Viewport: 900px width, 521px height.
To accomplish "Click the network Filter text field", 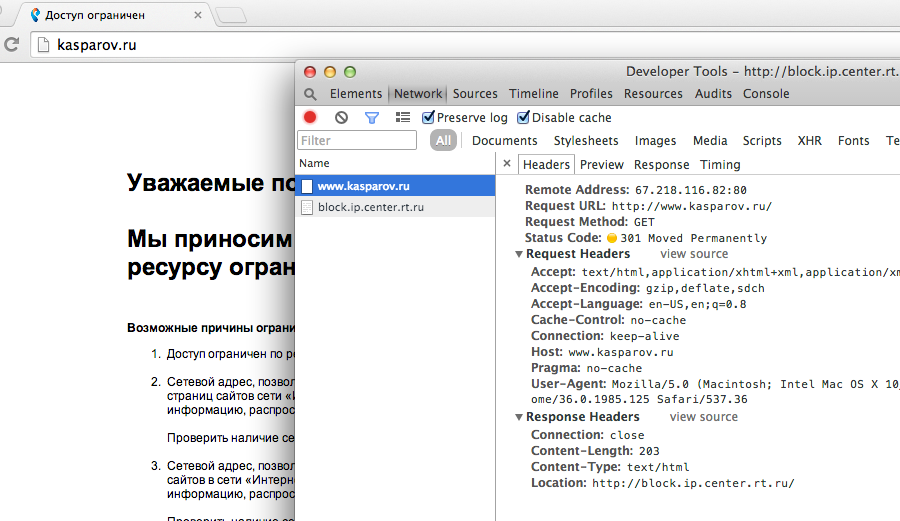I will (x=357, y=141).
